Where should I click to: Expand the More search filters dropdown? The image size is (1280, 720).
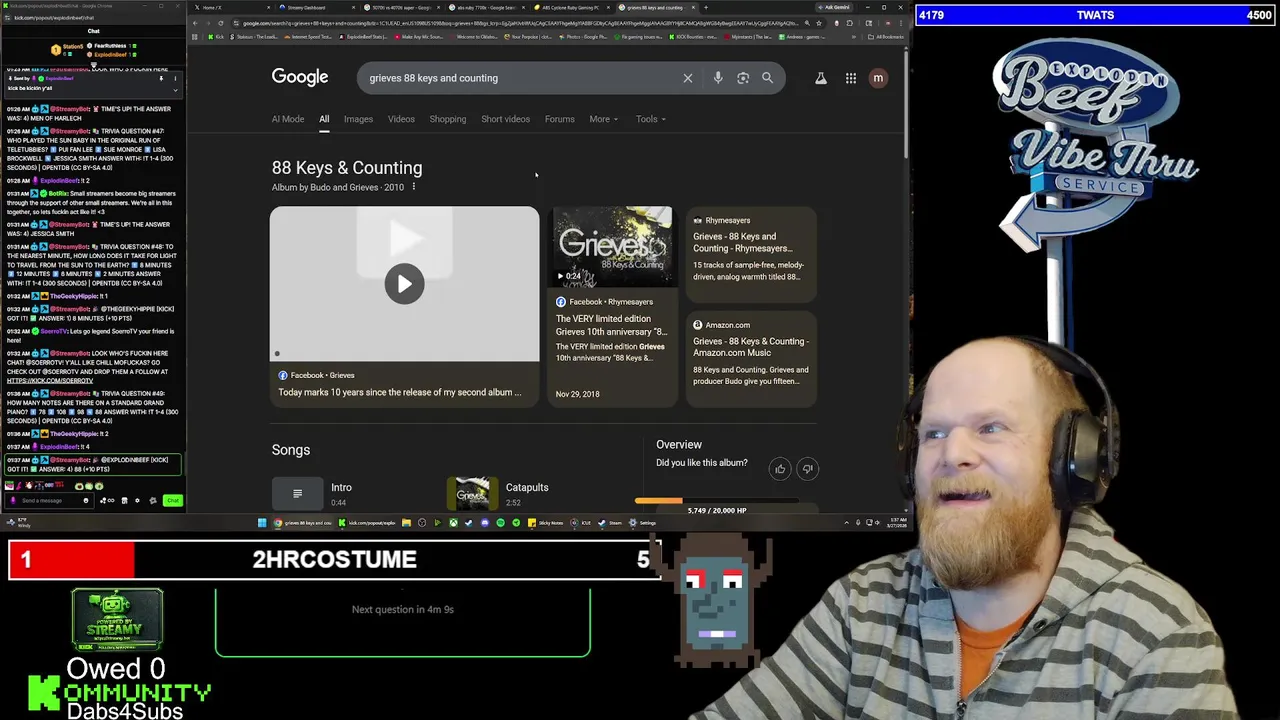tap(603, 119)
